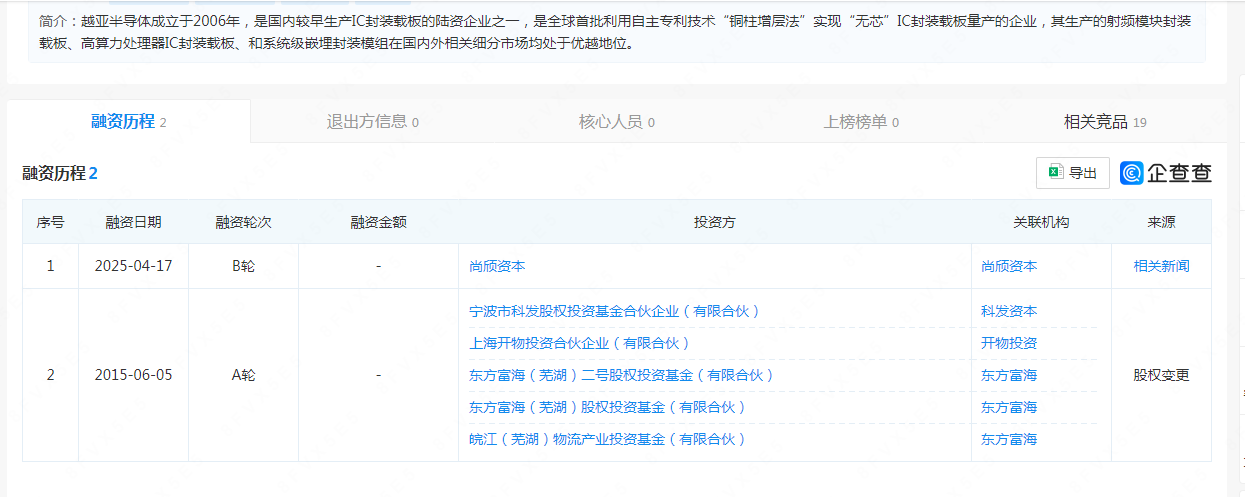Open 尚颀资本 link in 关联机构 column

[1009, 266]
